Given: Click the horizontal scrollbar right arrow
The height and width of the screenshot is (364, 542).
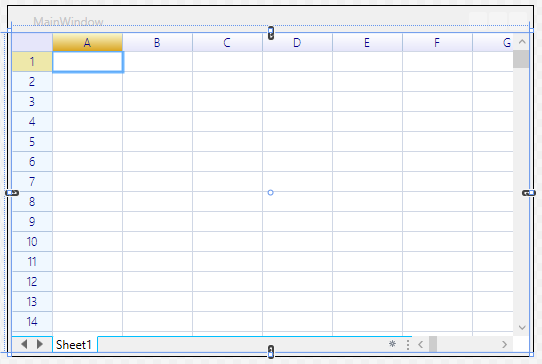Looking at the screenshot, I should (x=504, y=344).
